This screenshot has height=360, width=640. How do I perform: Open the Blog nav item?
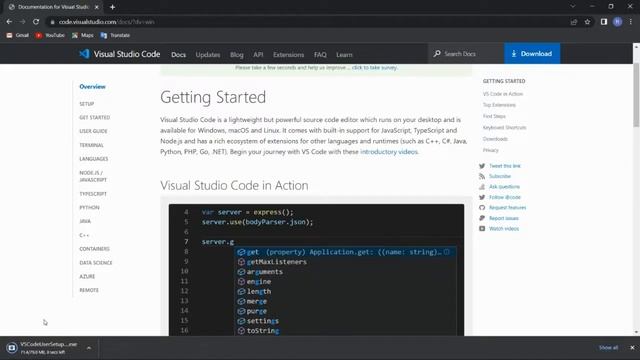click(x=236, y=55)
